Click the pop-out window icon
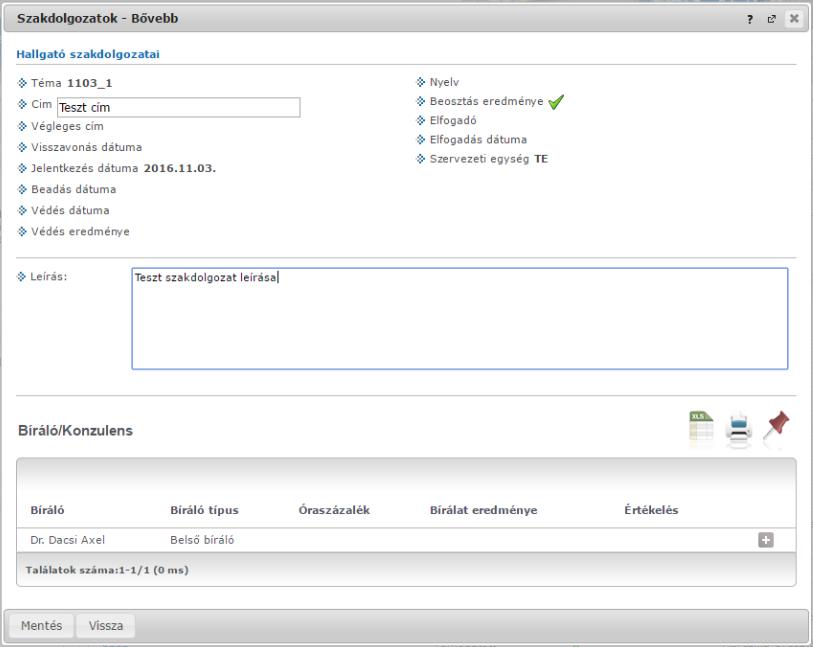This screenshot has height=647, width=813. point(772,19)
